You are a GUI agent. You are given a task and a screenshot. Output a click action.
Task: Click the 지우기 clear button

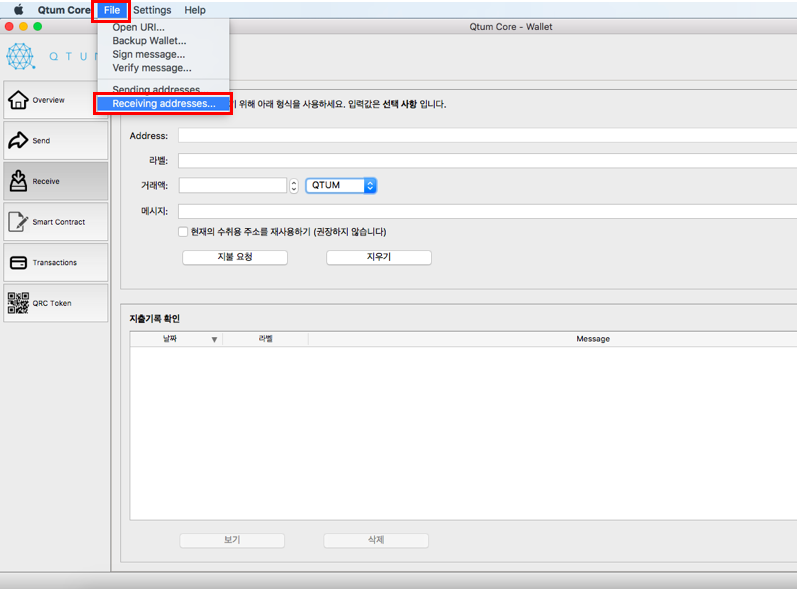tap(379, 257)
